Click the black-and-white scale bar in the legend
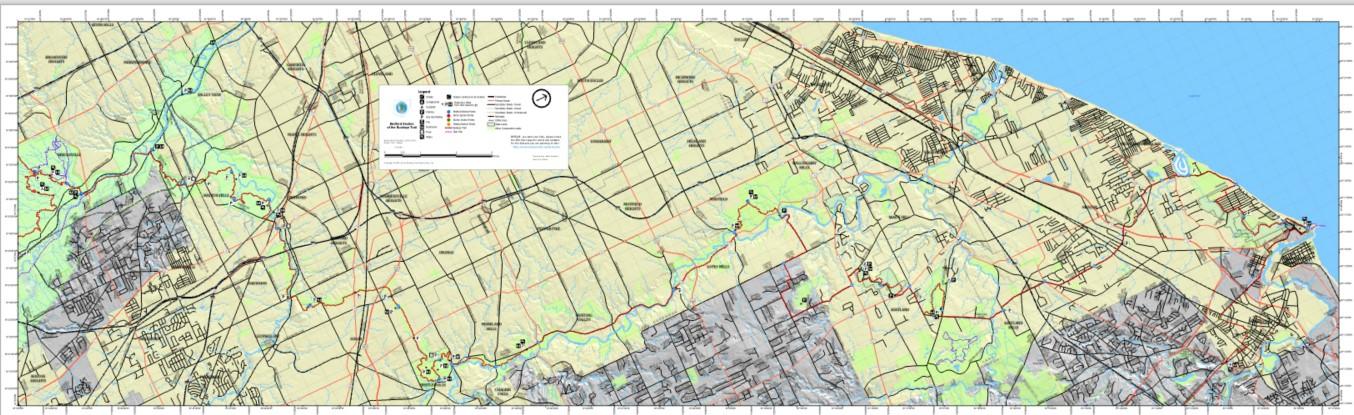Image resolution: width=1354 pixels, height=415 pixels. (x=439, y=155)
